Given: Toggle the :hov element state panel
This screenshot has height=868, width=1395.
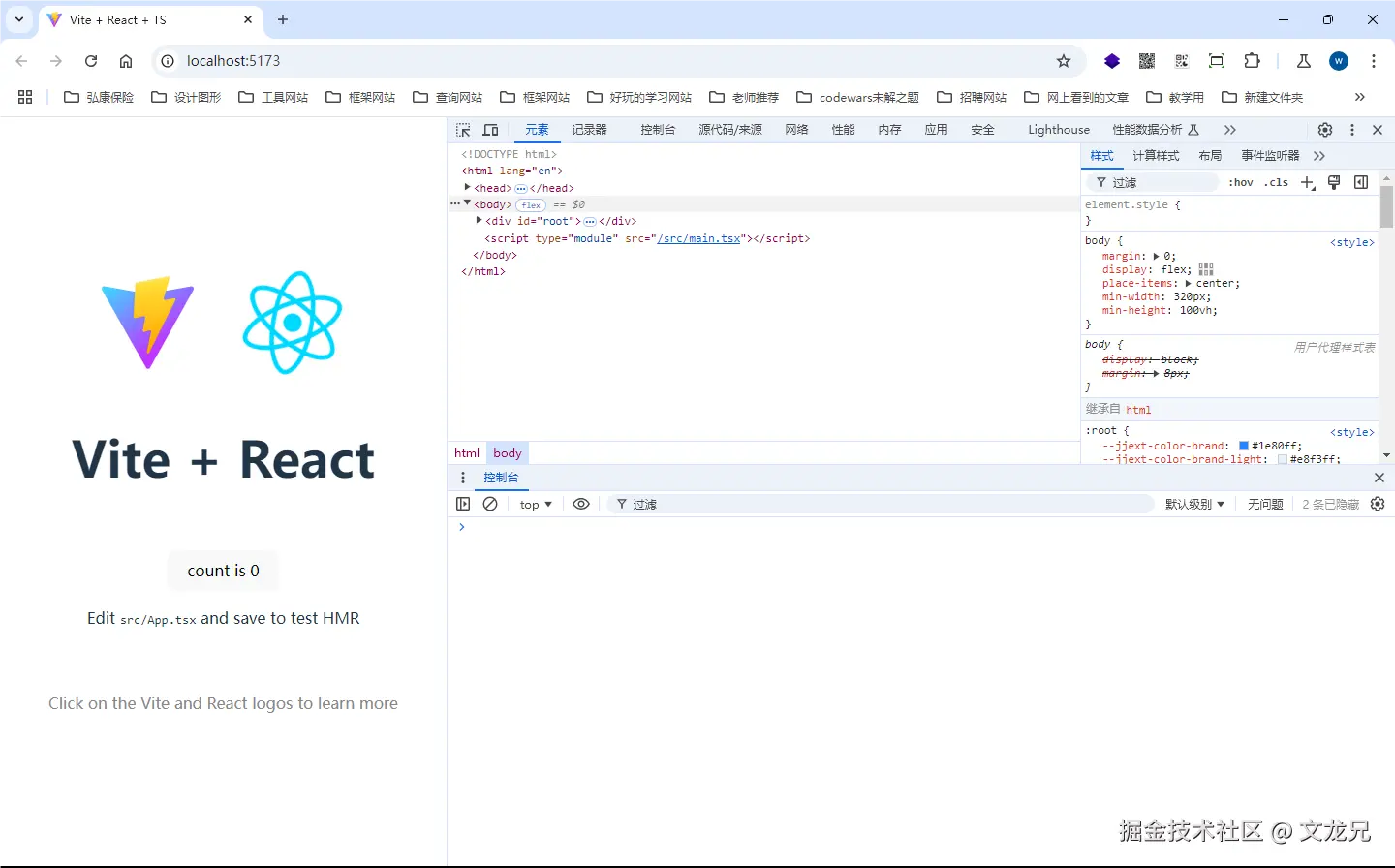Looking at the screenshot, I should pos(1241,182).
